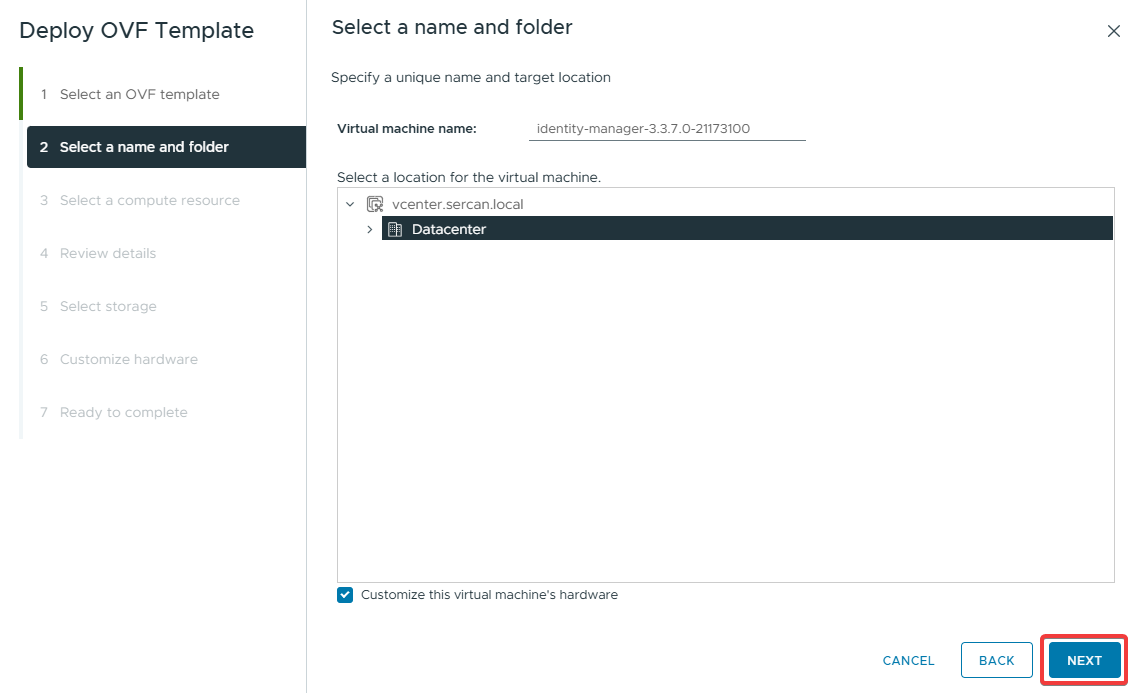Click the BACK button
Screen dimensions: 1139x693
coord(996,660)
